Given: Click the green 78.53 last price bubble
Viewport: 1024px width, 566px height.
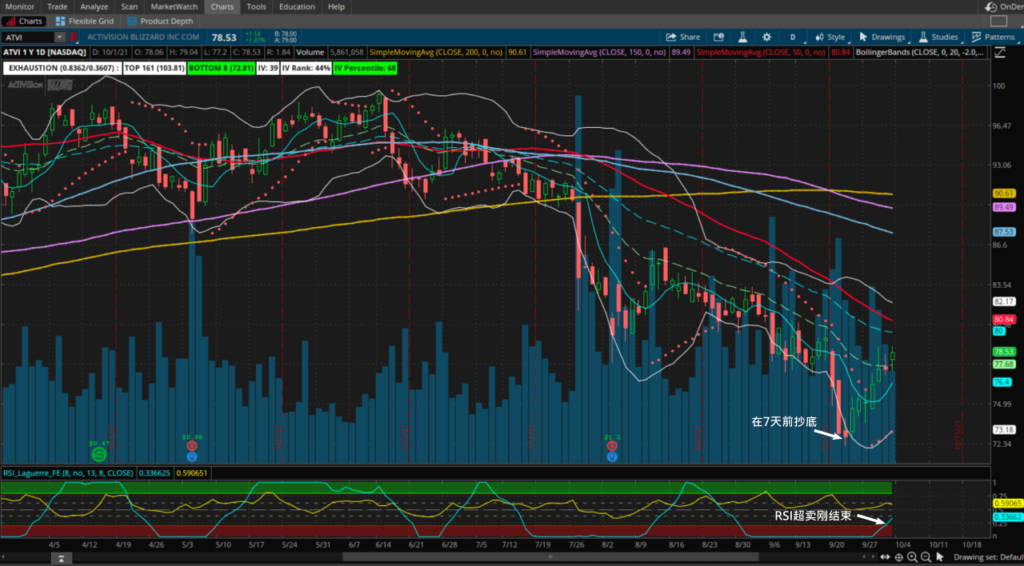Looking at the screenshot, I should [x=1002, y=351].
